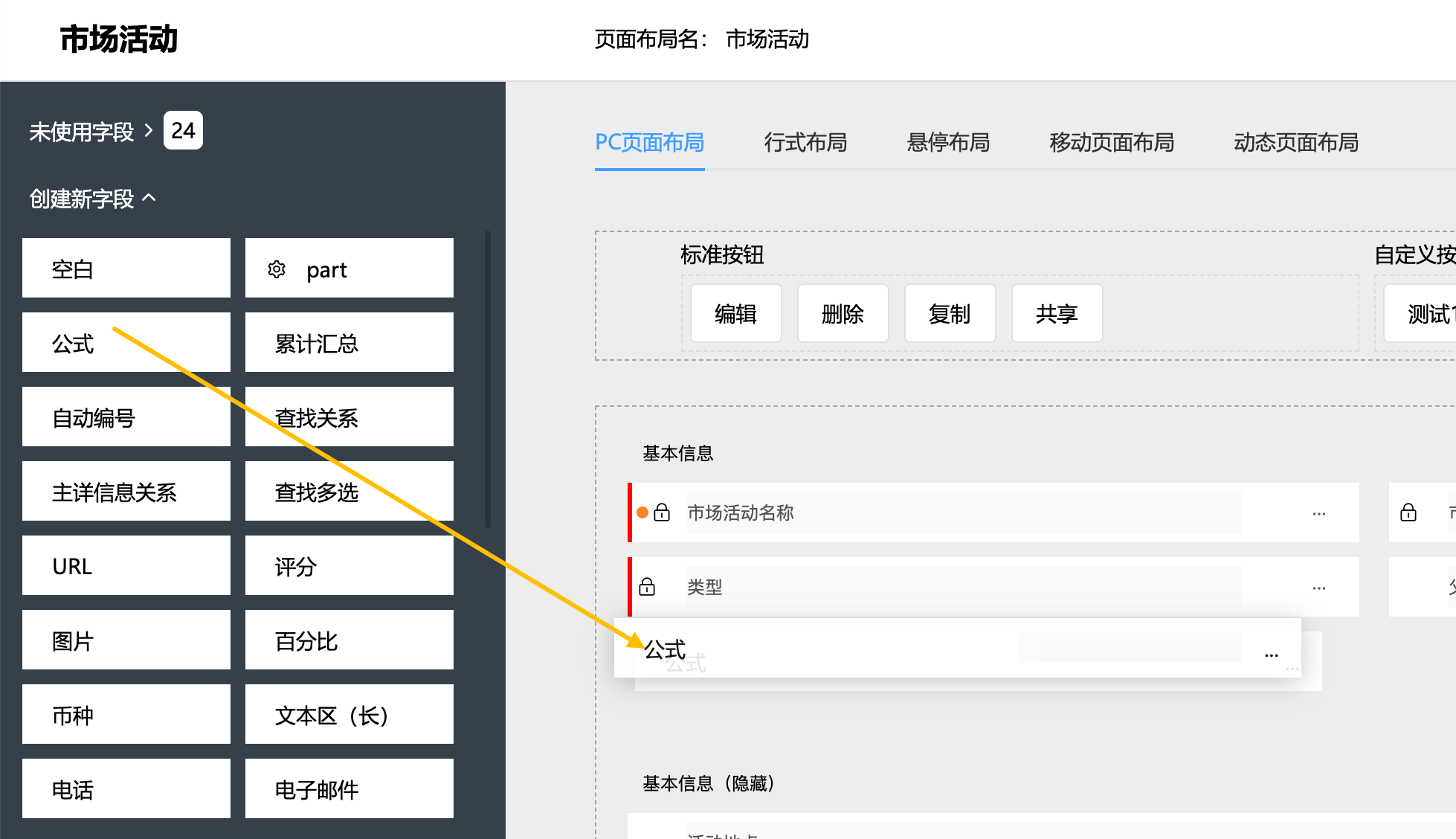1456x839 pixels.
Task: Click lock icon beside 类型 field
Action: [647, 587]
